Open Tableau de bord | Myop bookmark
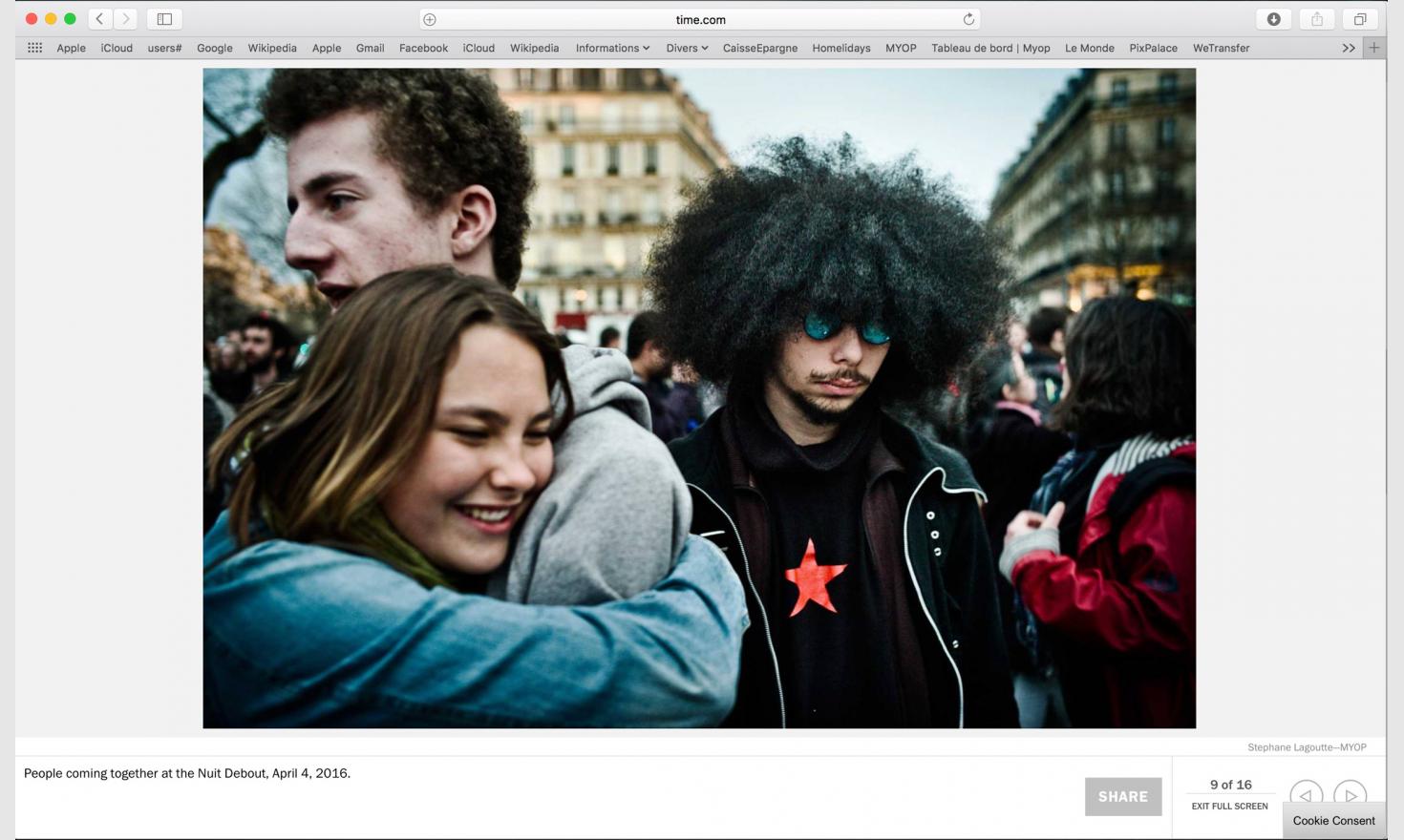This screenshot has width=1404, height=840. coord(990,48)
